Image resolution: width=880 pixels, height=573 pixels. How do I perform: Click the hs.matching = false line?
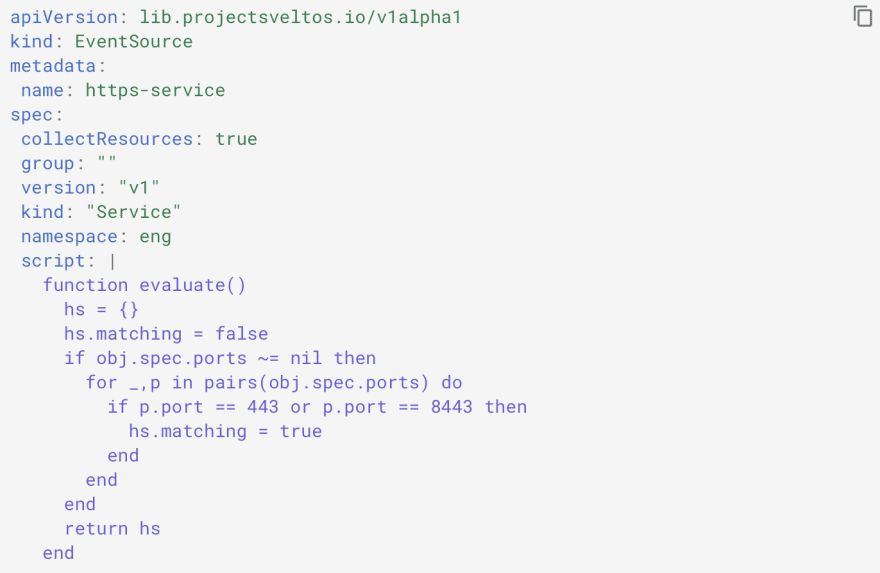point(166,334)
